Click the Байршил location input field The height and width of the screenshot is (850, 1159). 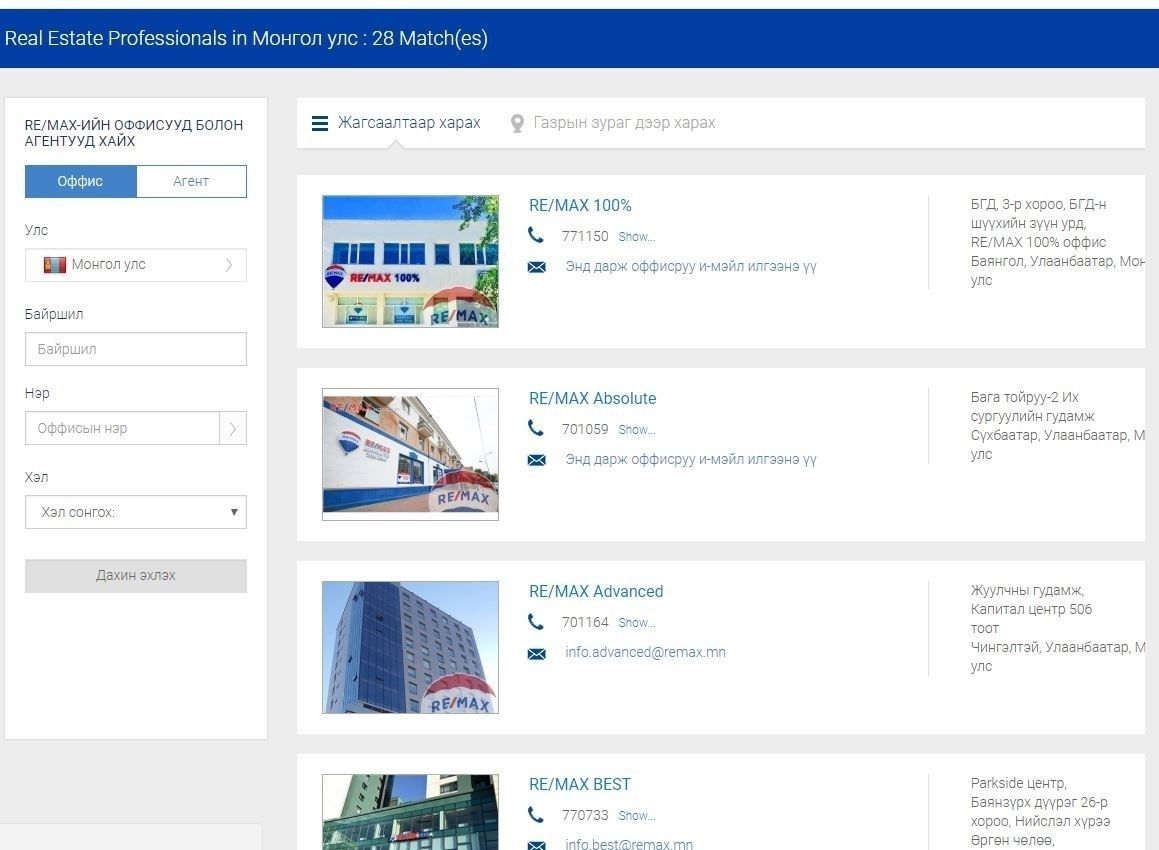136,349
